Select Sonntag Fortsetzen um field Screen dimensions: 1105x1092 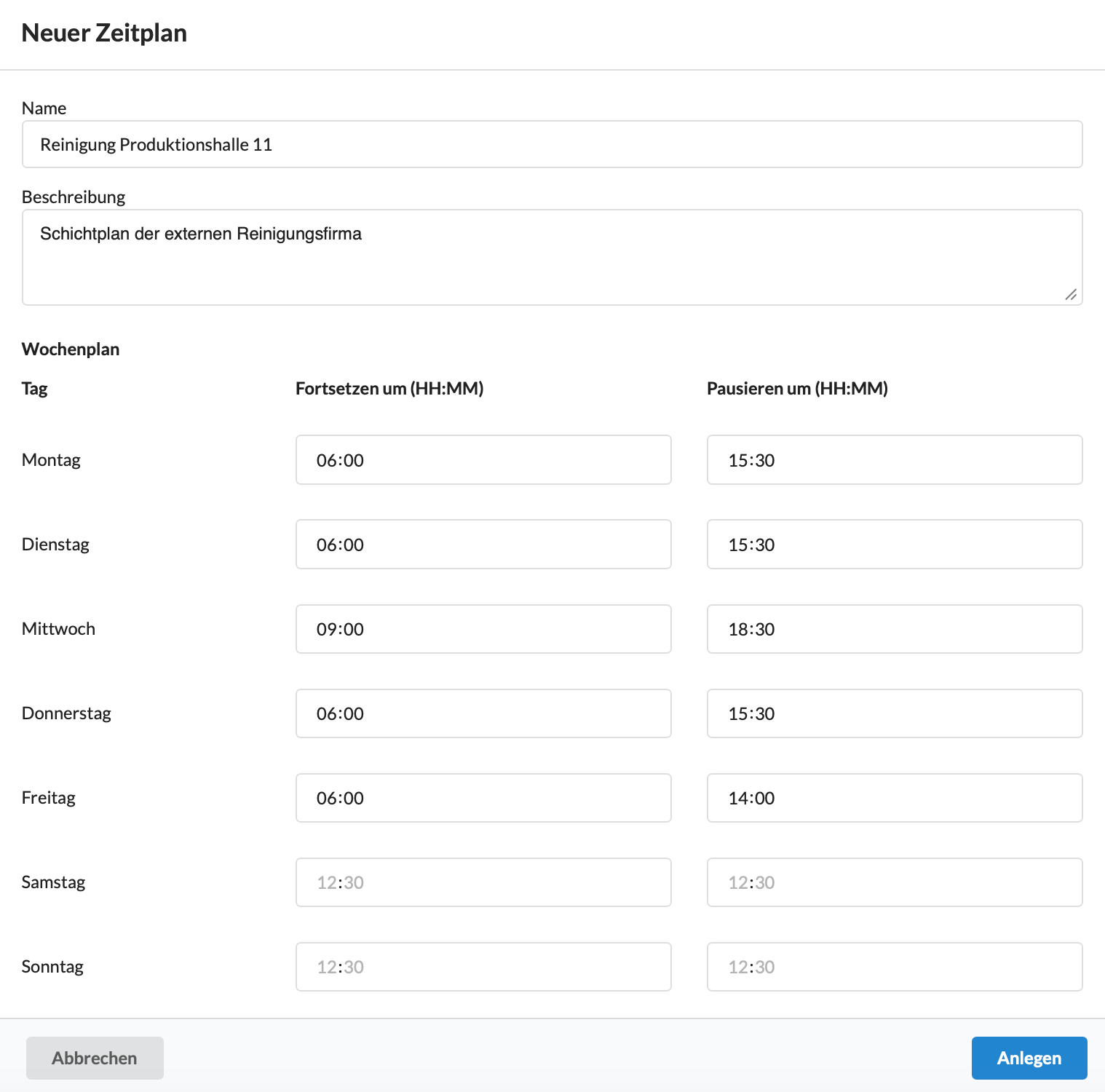483,967
